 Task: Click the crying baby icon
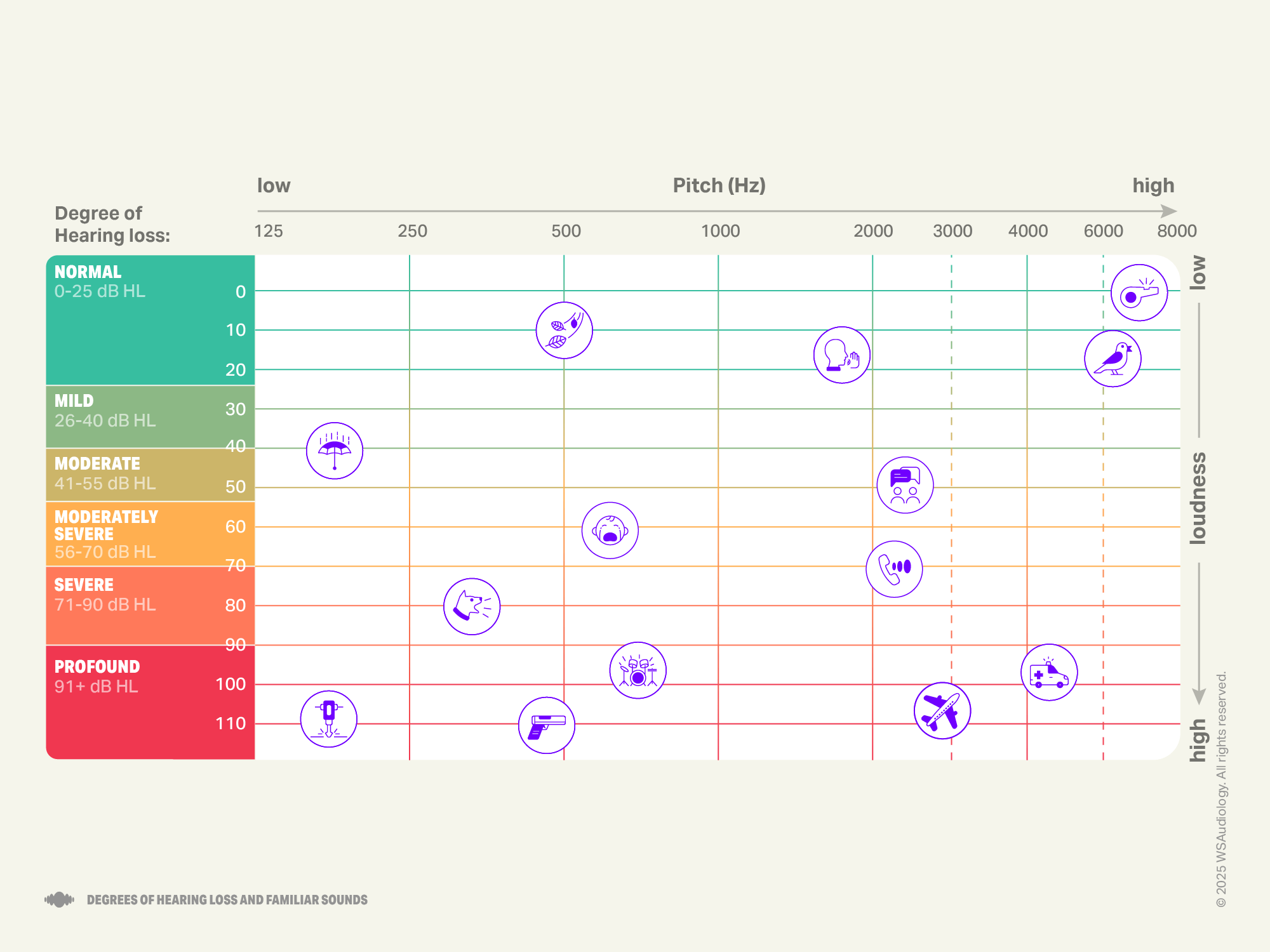point(609,531)
